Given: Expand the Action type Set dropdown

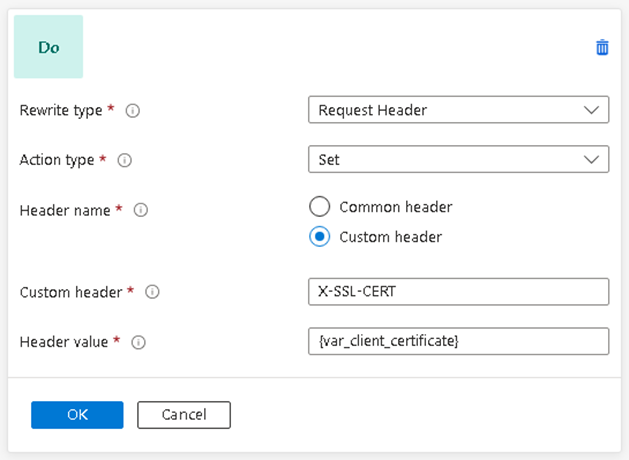Looking at the screenshot, I should coord(458,159).
